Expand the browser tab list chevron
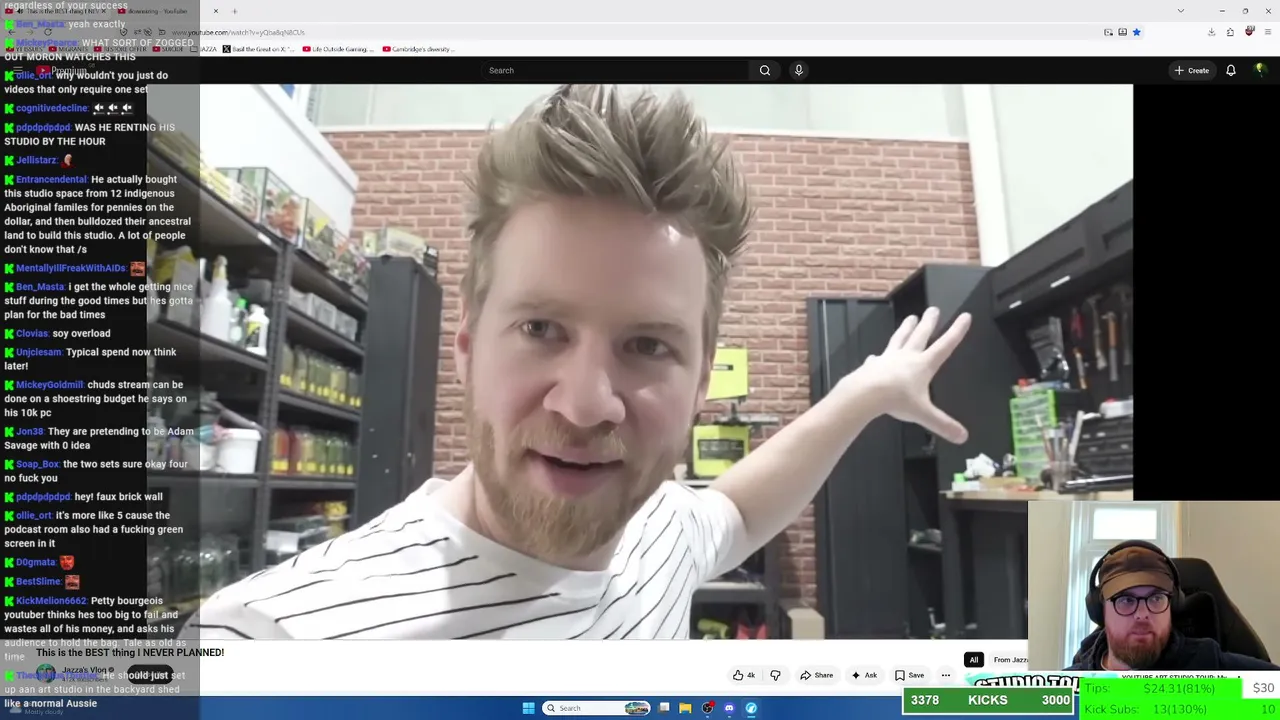 point(1181,11)
